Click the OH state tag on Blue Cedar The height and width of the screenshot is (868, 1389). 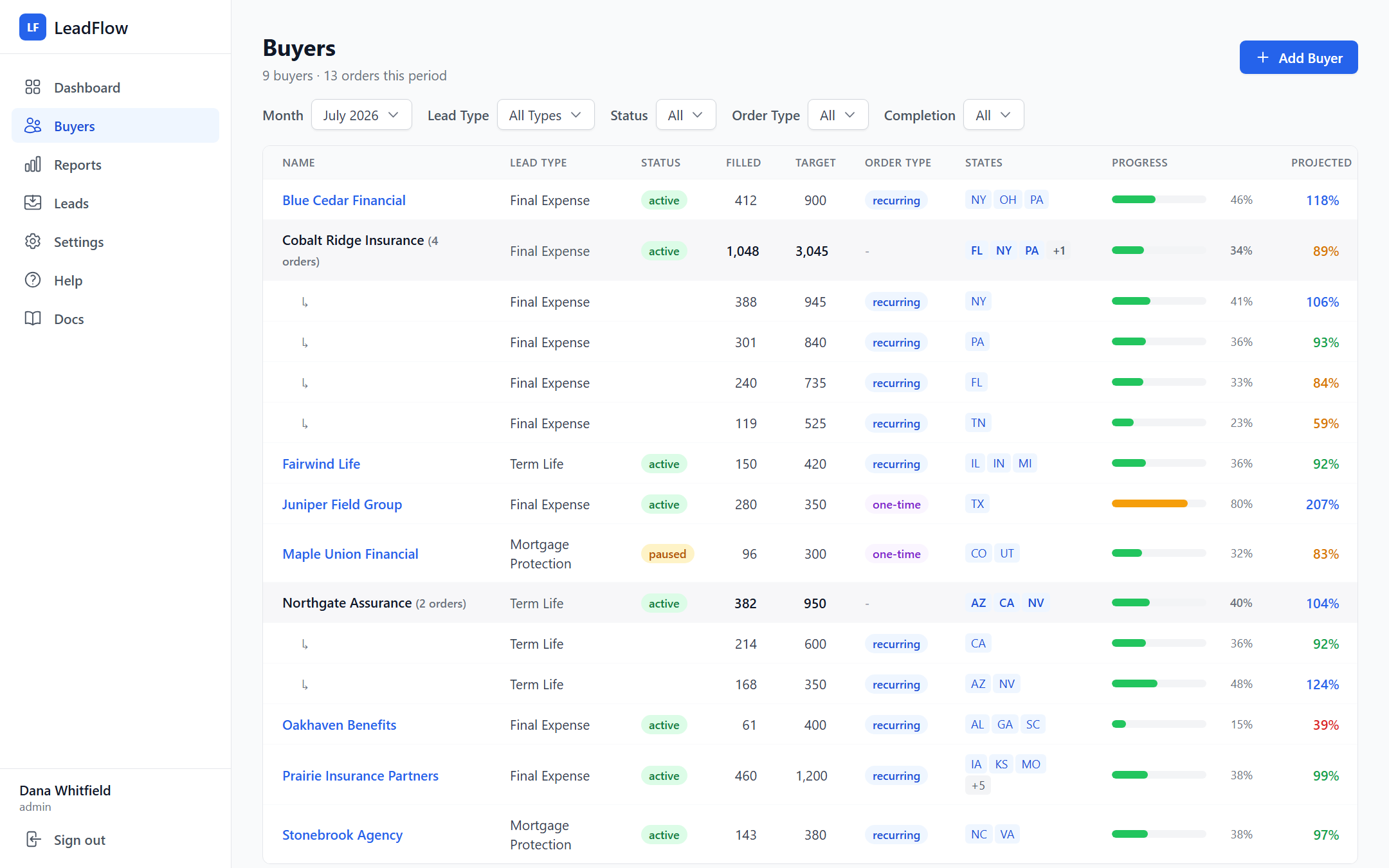pyautogui.click(x=1008, y=200)
